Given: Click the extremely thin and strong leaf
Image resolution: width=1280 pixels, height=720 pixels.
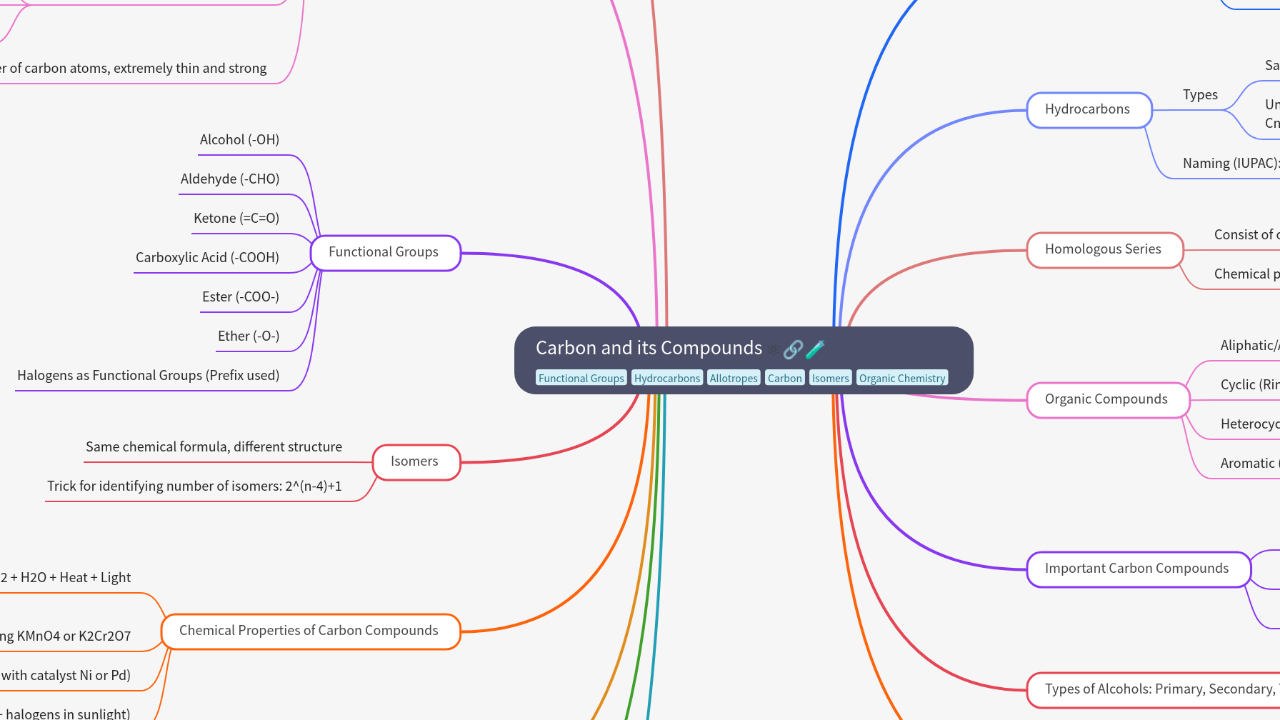Looking at the screenshot, I should coord(134,69).
